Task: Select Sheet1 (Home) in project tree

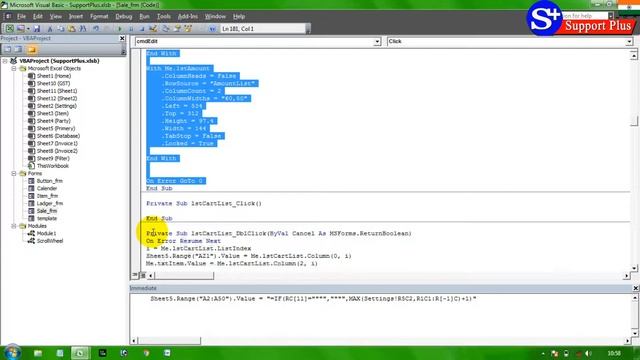Action: pos(53,76)
